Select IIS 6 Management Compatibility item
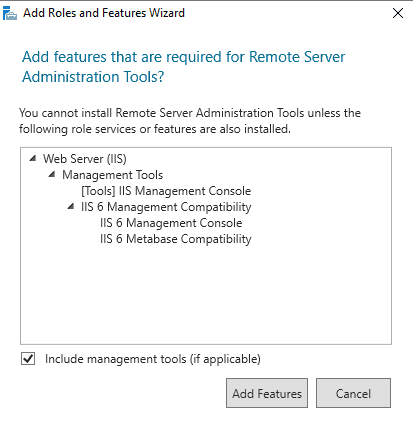 166,207
